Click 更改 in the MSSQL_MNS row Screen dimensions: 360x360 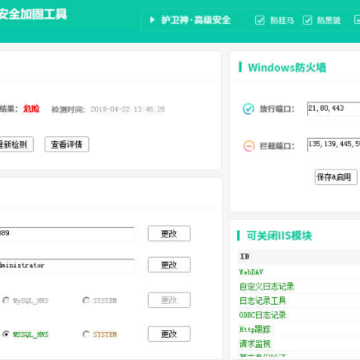tap(169, 334)
